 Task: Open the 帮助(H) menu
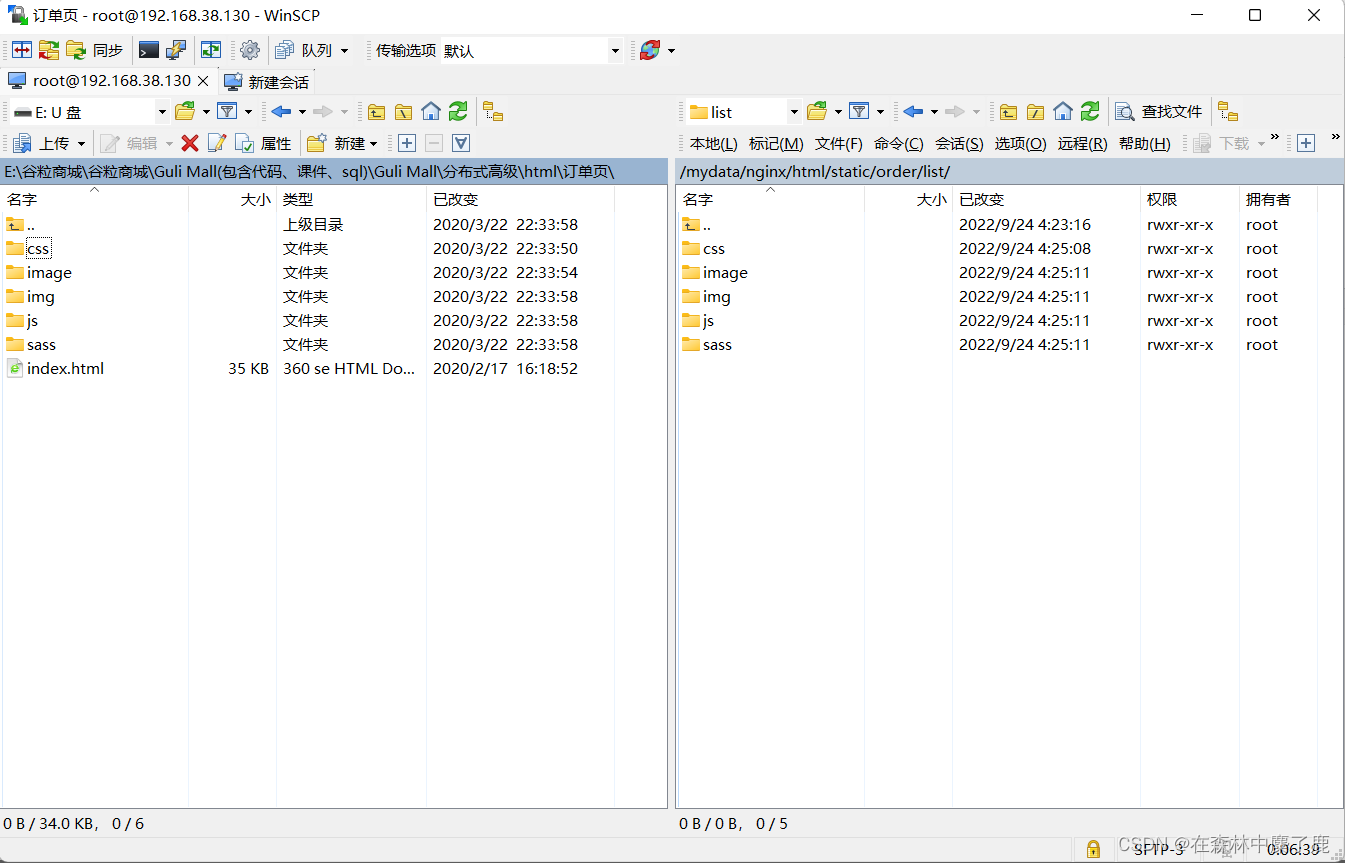coord(1145,144)
